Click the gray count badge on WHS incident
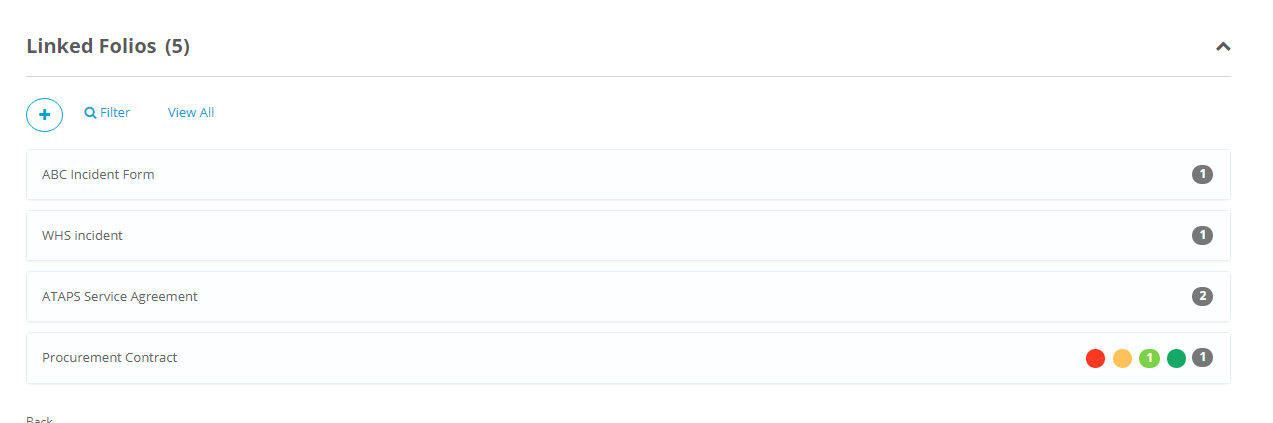Image resolution: width=1273 pixels, height=423 pixels. pyautogui.click(x=1202, y=236)
